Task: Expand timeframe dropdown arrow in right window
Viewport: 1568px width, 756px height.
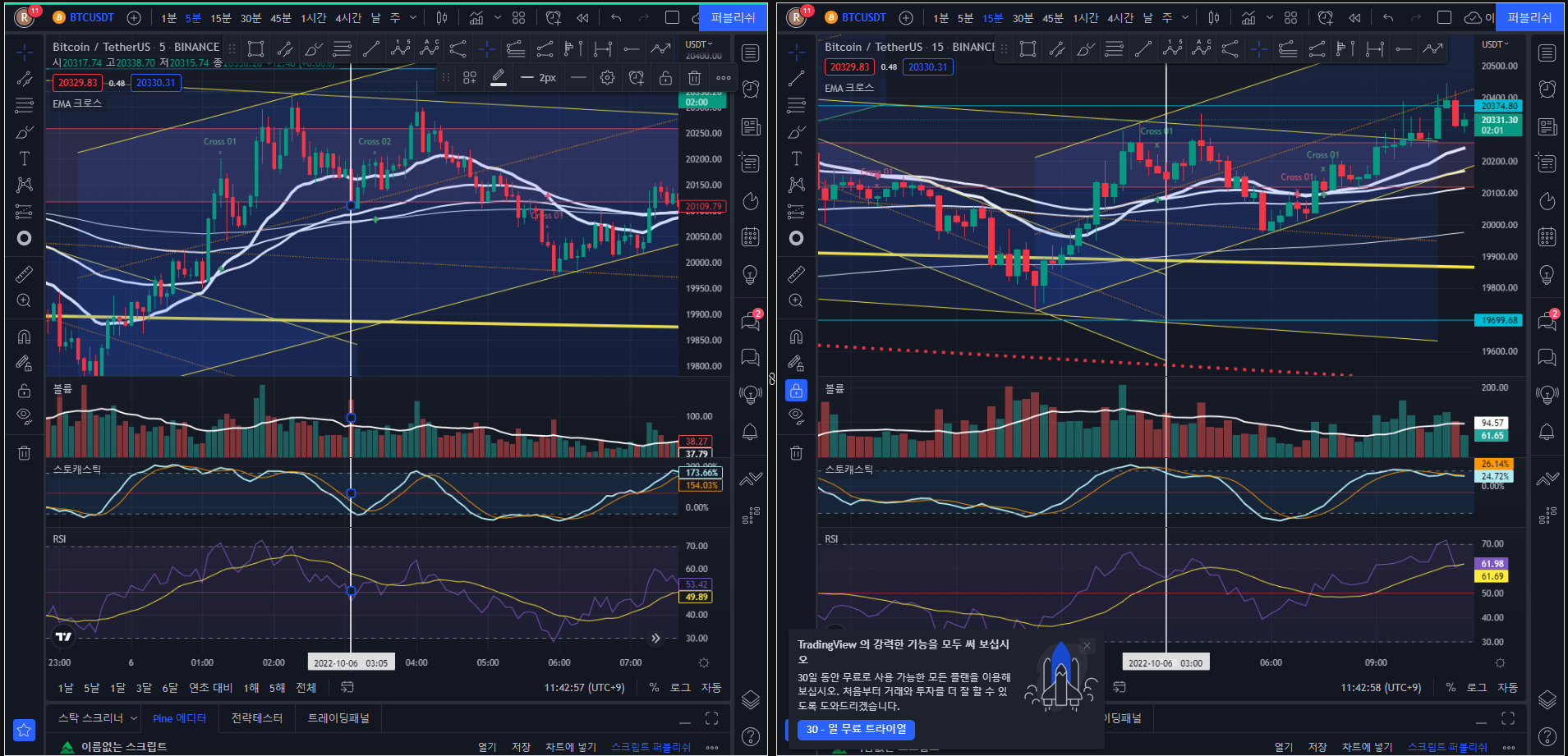Action: coord(1185,17)
